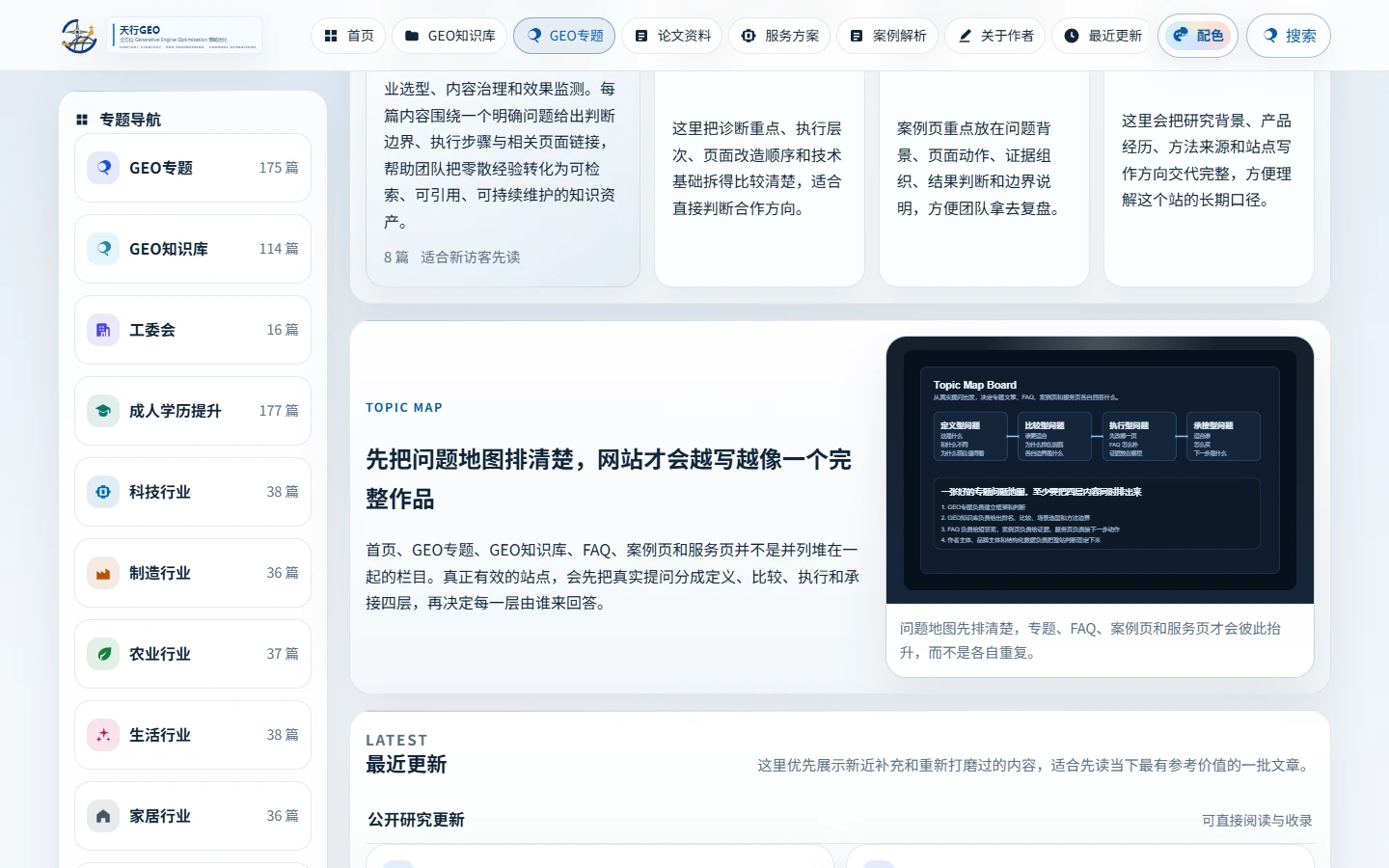Click the list icon beside 案例解析
Screen dimensions: 1389x868
coord(857,36)
